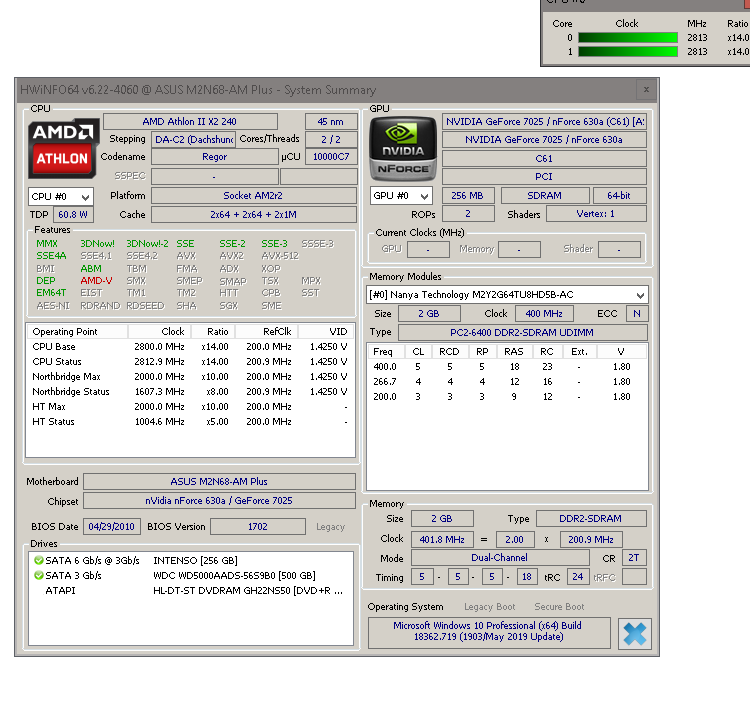Click the 3DNow! feature label
This screenshot has width=750, height=712.
point(98,243)
